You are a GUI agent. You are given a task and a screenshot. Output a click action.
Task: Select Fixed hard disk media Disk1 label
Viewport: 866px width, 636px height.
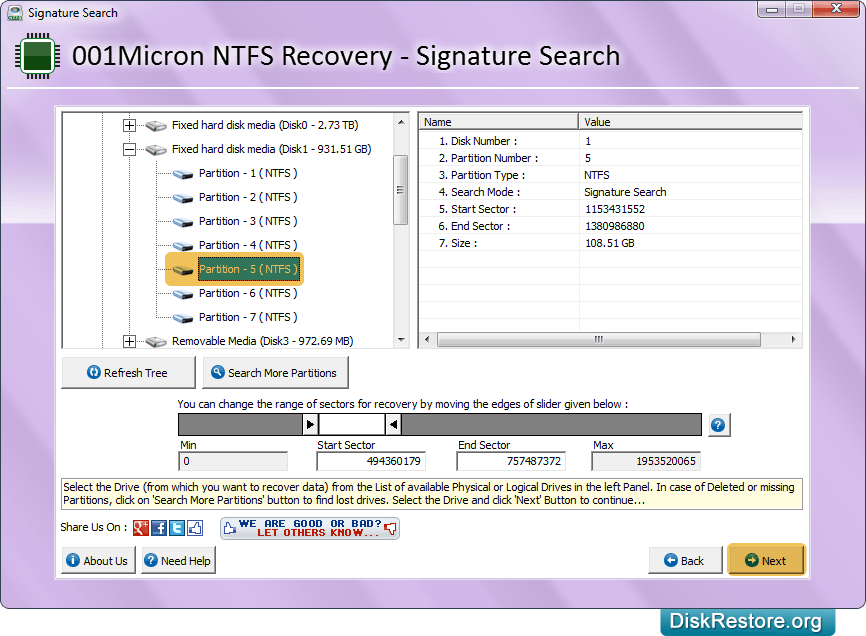click(x=272, y=149)
